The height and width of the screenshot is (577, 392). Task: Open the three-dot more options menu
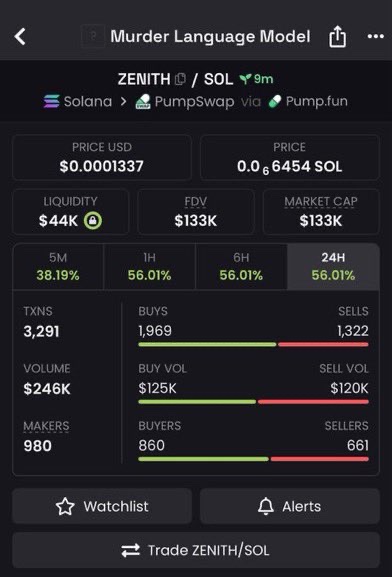pyautogui.click(x=376, y=36)
